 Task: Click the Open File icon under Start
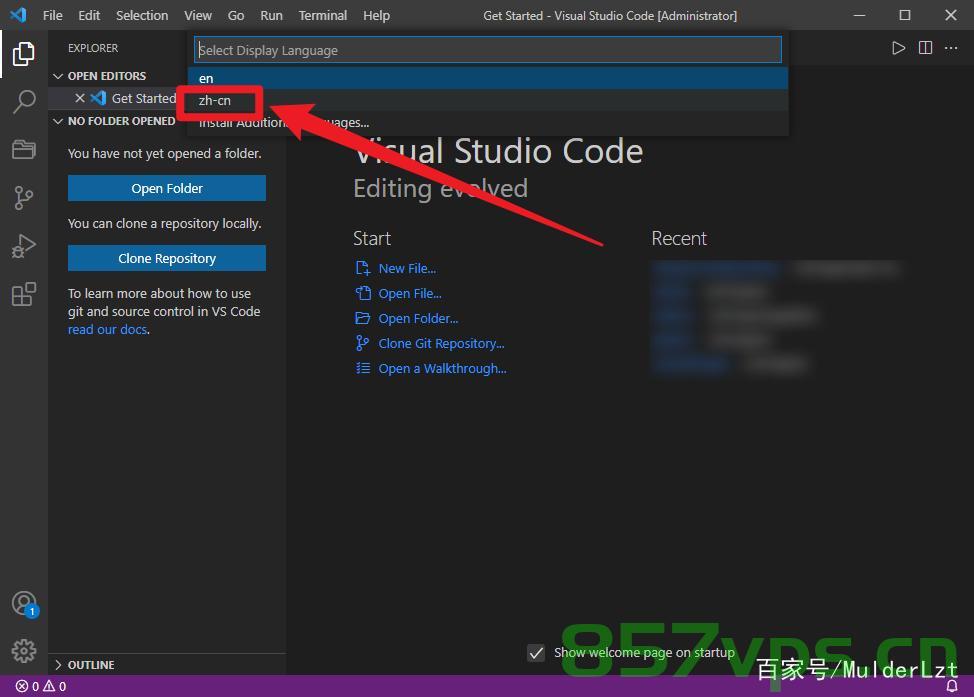click(363, 293)
